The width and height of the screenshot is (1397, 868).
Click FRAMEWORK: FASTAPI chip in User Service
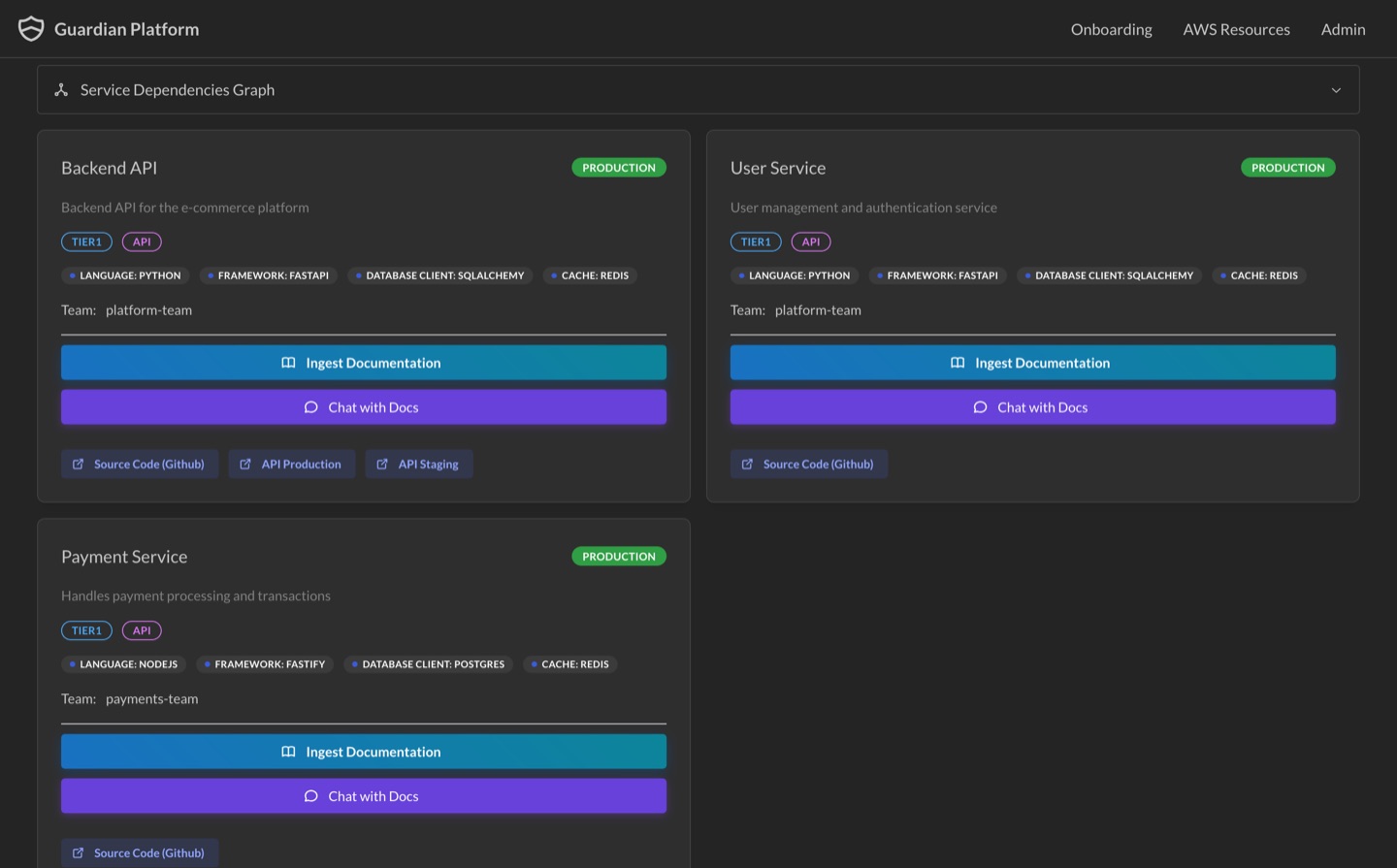coord(938,275)
